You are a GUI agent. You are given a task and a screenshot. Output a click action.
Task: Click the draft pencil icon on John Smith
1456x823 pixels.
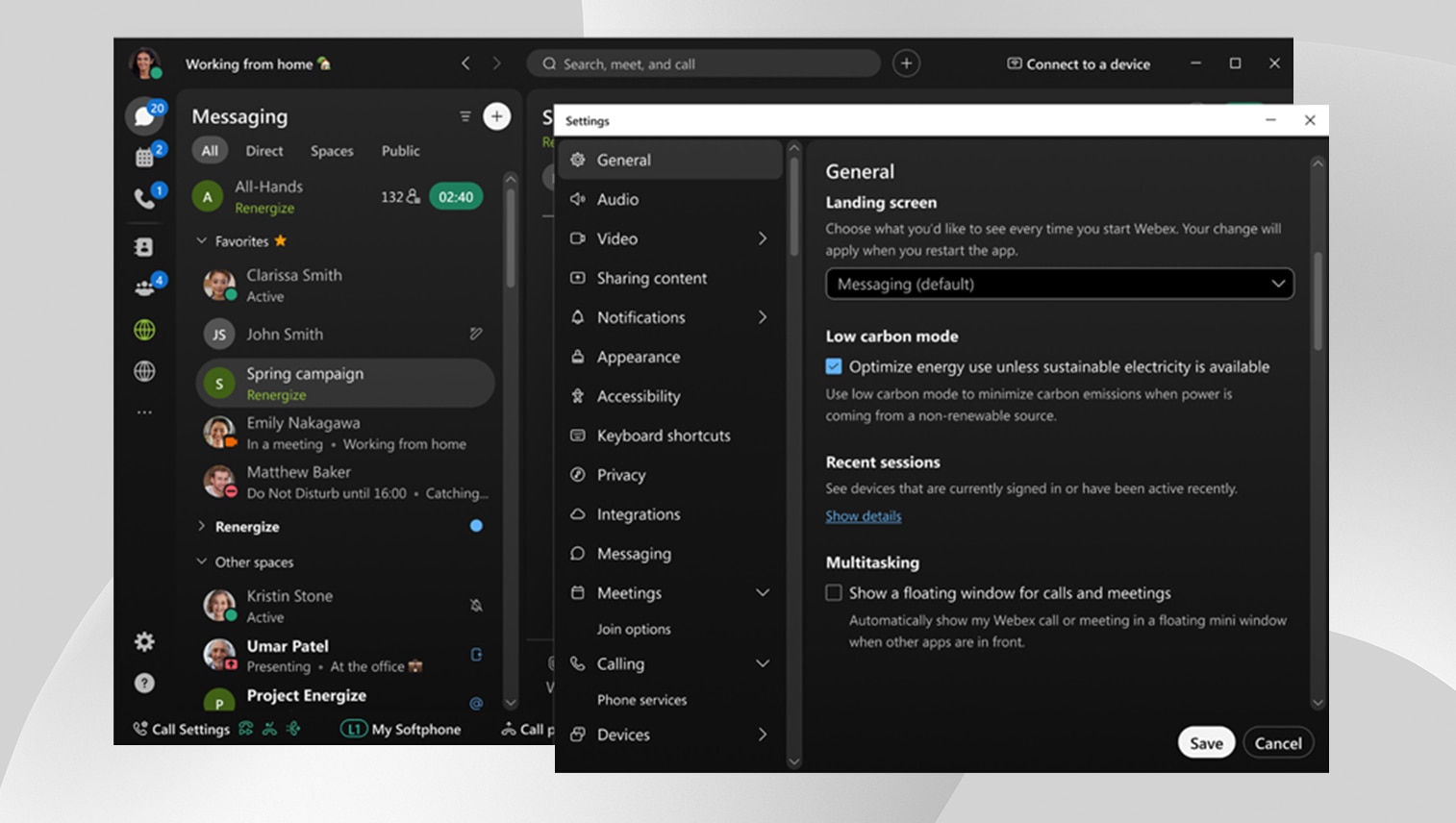point(475,334)
